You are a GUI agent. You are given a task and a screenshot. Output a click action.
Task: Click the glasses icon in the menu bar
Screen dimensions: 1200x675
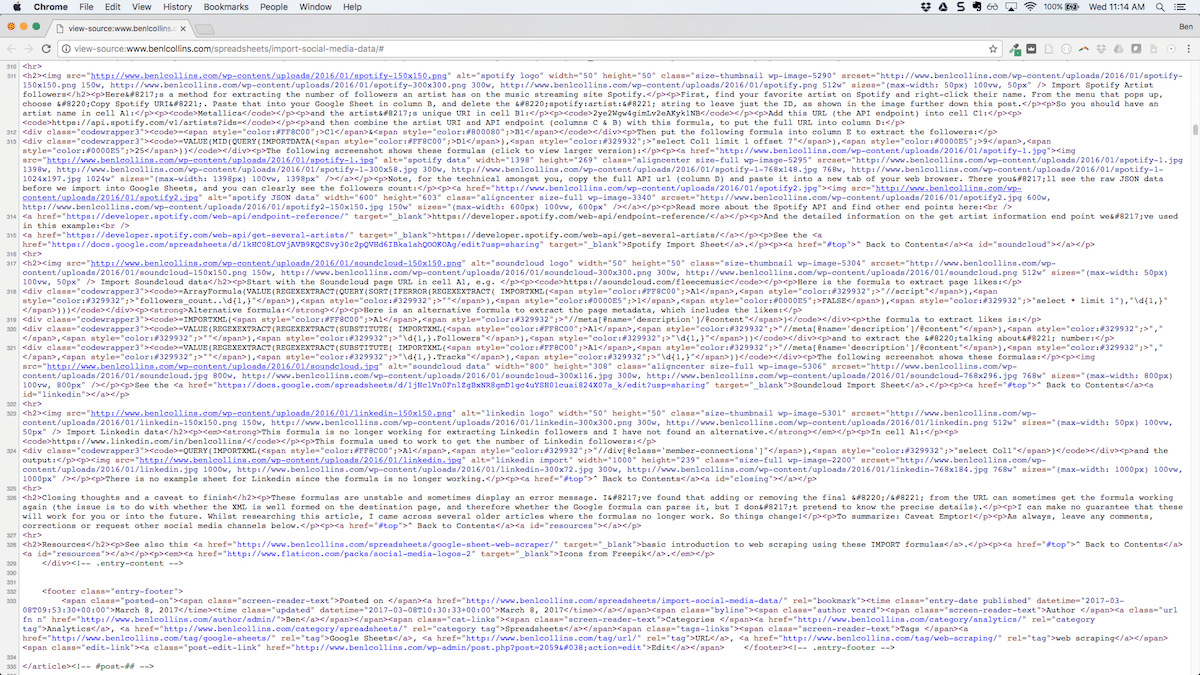click(x=992, y=7)
